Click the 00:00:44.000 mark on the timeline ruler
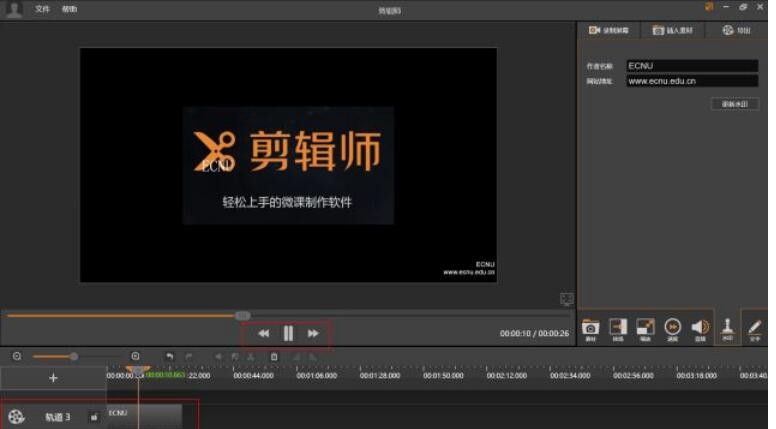 tap(253, 376)
